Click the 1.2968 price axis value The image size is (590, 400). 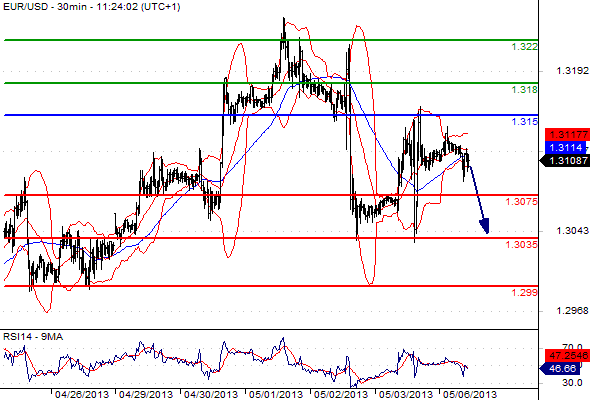click(572, 310)
